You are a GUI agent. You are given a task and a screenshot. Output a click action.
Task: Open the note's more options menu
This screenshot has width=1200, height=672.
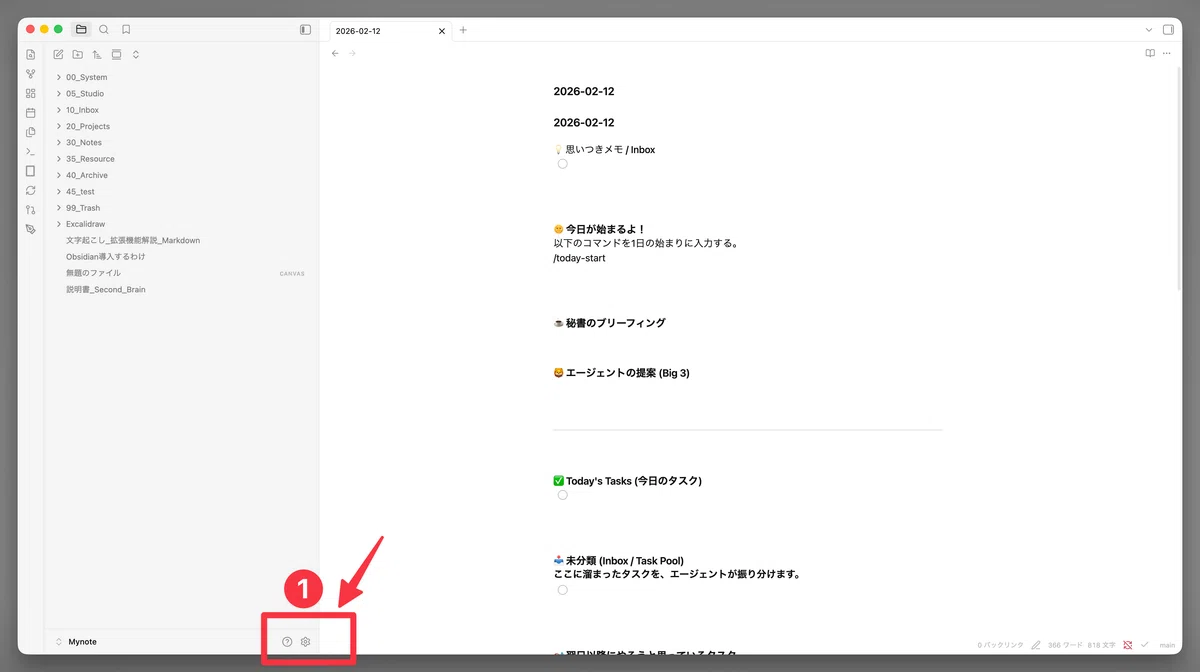click(1167, 53)
